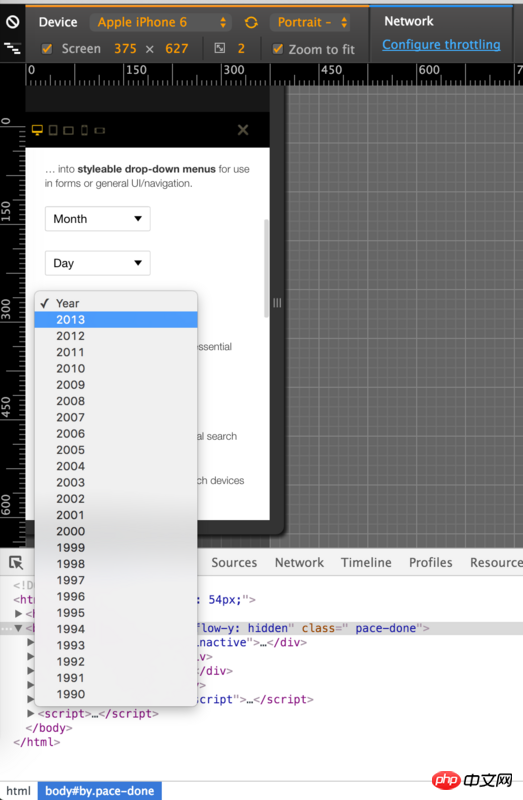
Task: Select the Year placeholder option
Action: 116,304
